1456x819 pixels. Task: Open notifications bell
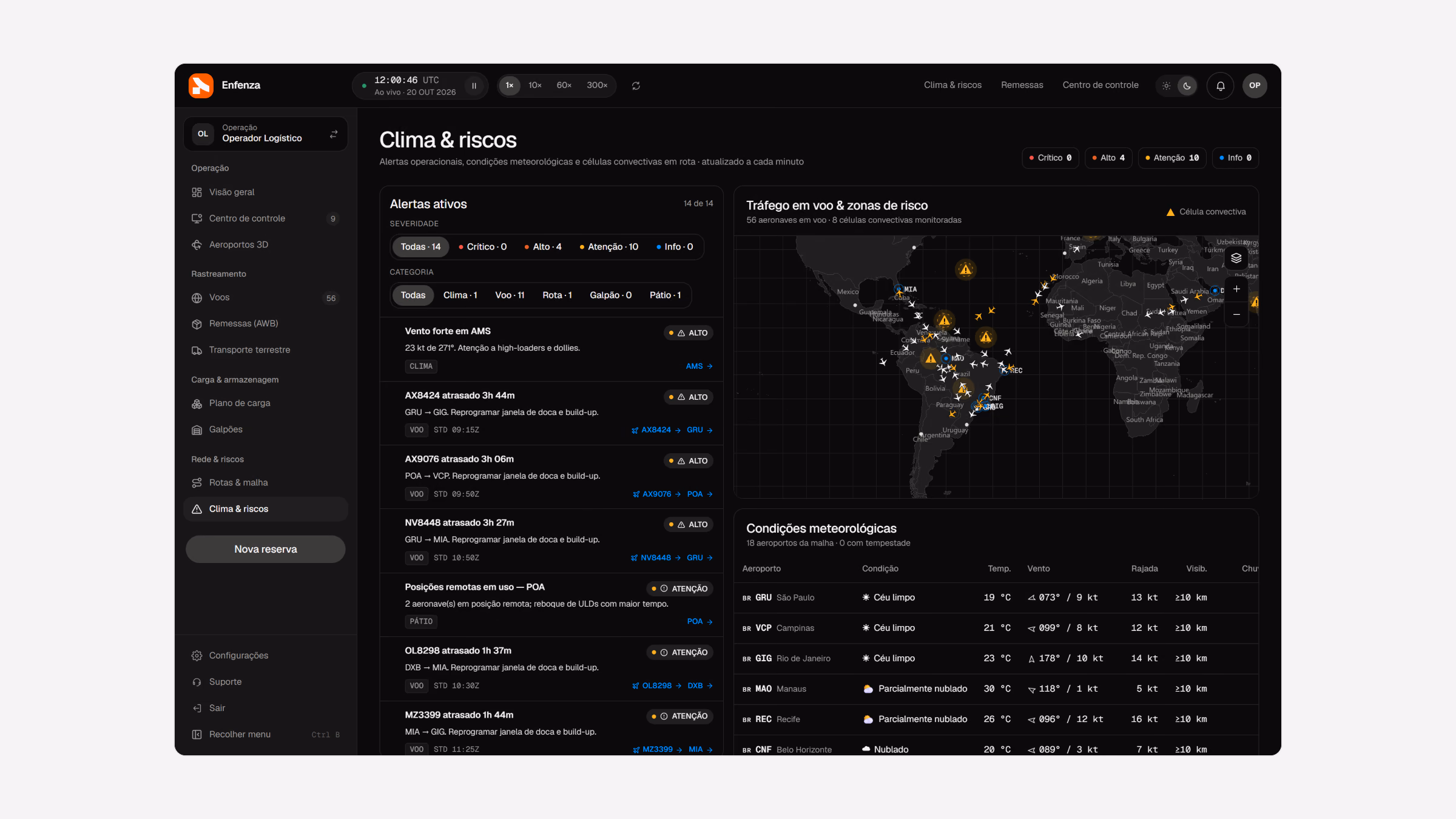tap(1220, 86)
